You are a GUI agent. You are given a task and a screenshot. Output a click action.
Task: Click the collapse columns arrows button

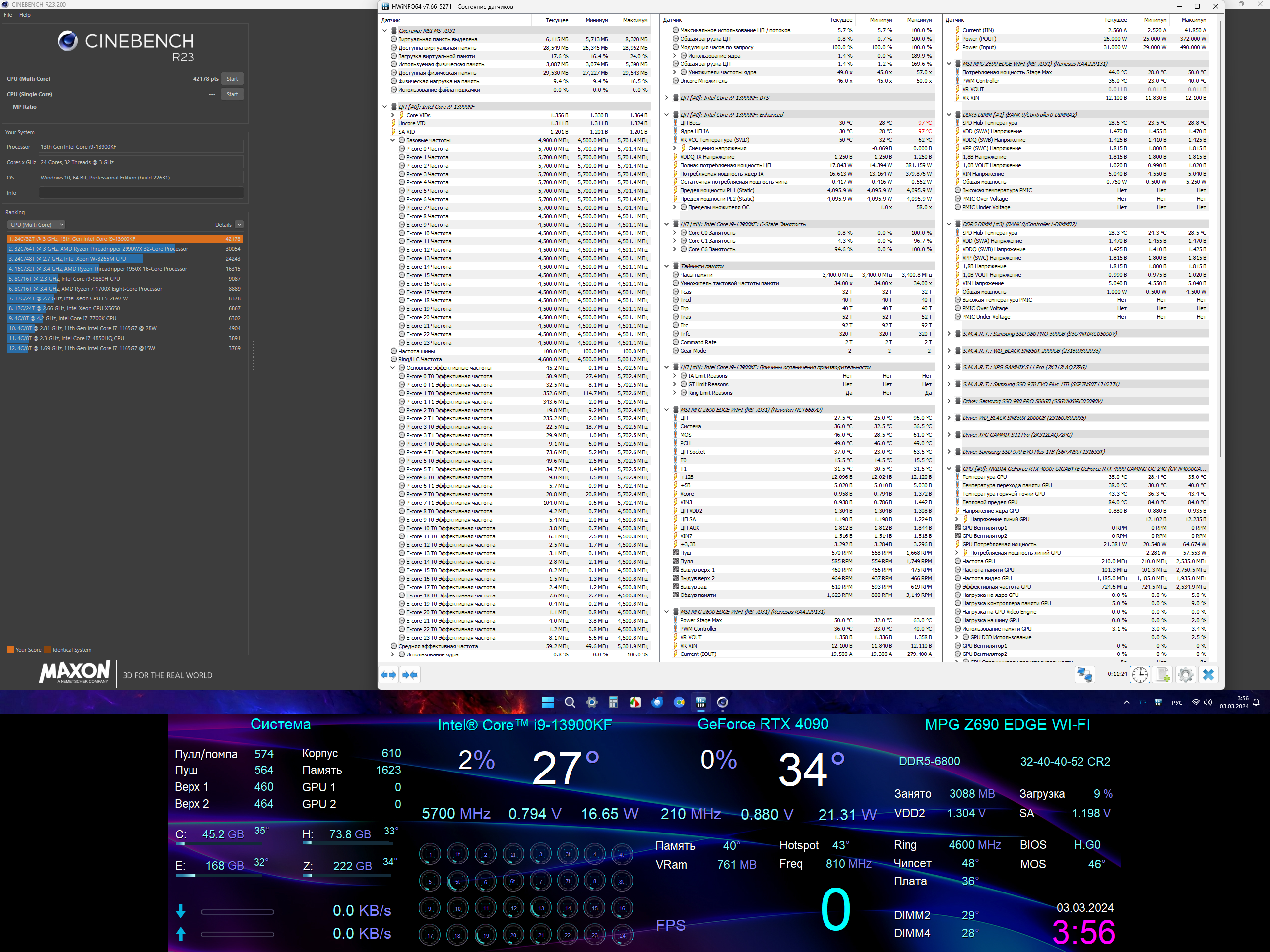[x=410, y=674]
